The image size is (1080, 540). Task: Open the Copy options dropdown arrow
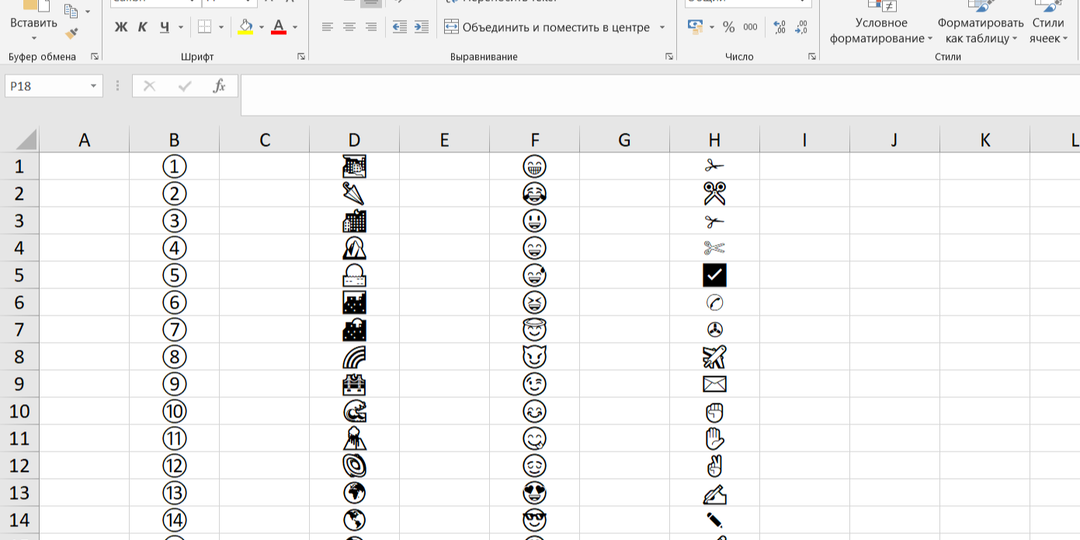(x=87, y=12)
